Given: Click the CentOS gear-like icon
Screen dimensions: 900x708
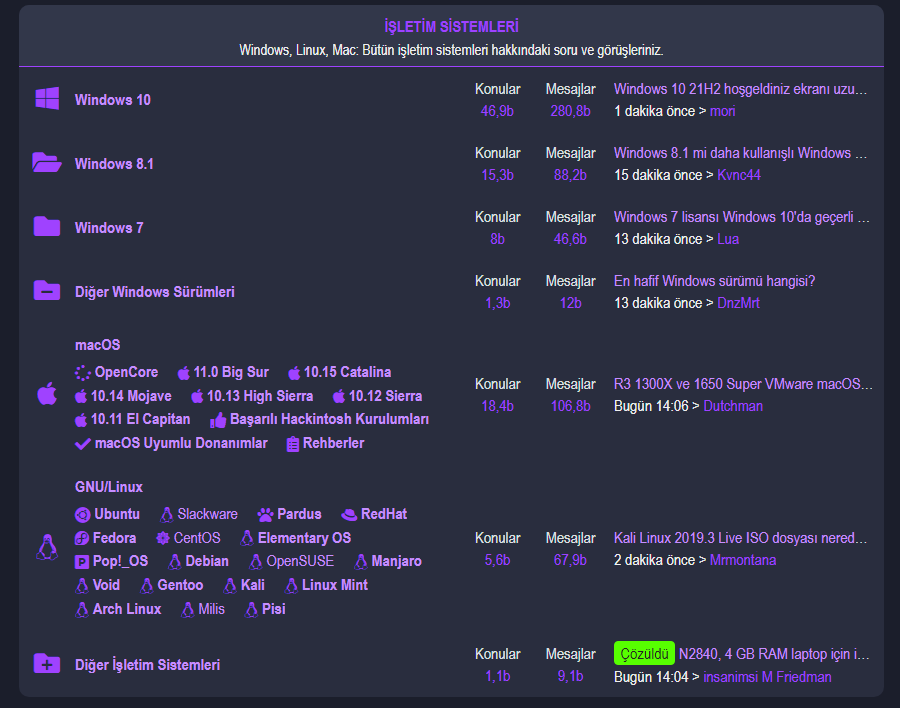Looking at the screenshot, I should pos(163,538).
